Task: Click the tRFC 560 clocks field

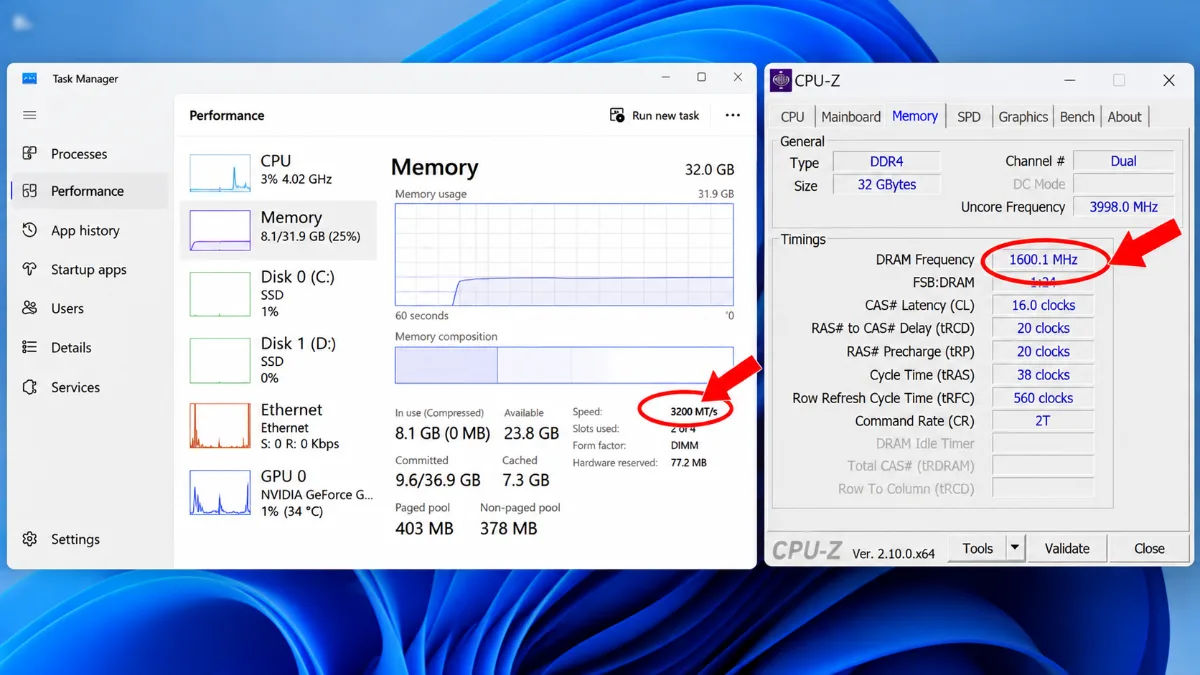Action: coord(1043,398)
